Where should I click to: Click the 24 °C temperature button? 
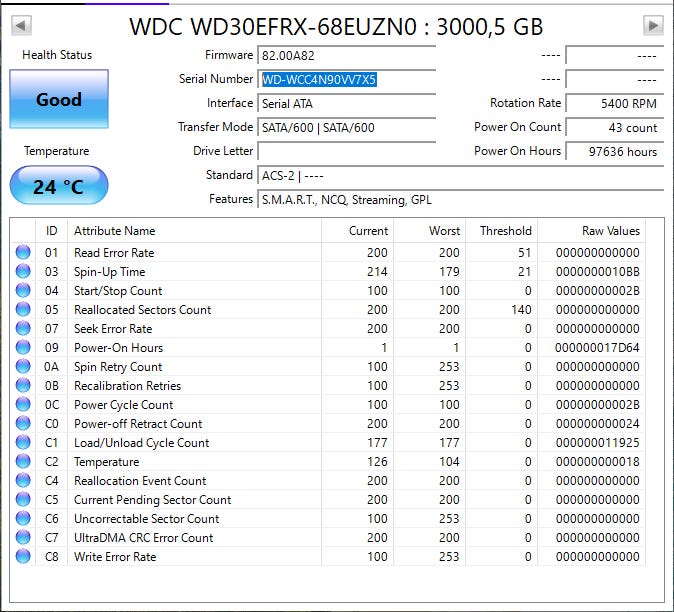pos(59,186)
